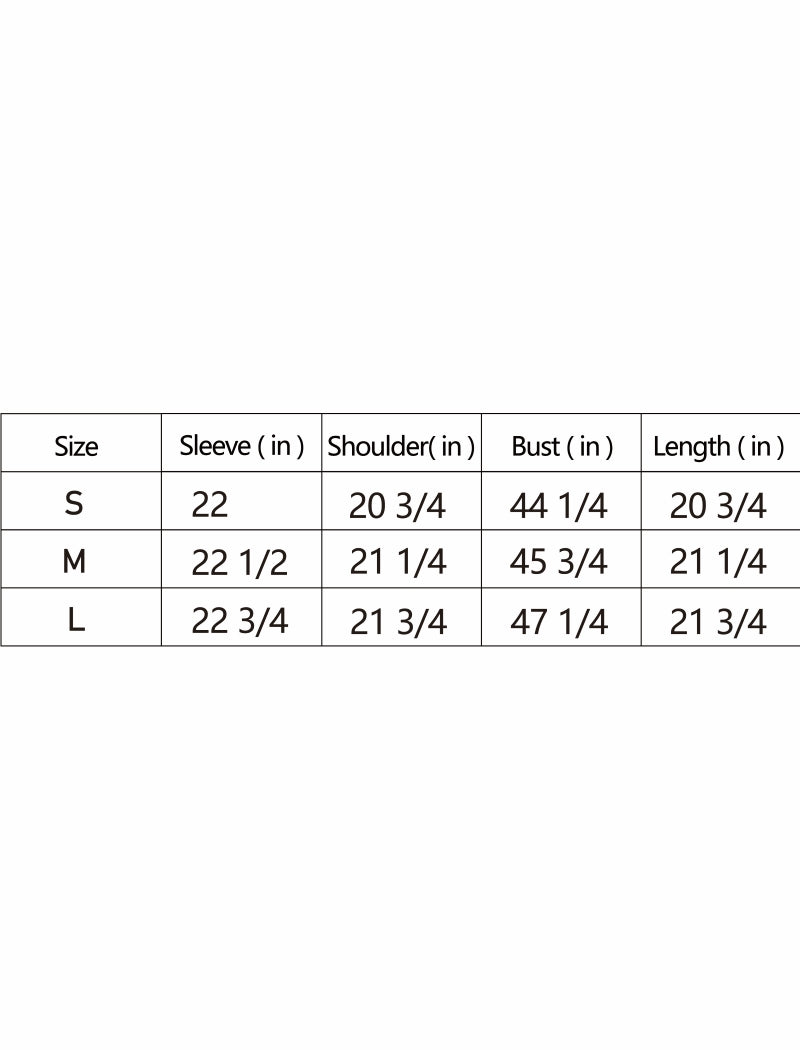Image resolution: width=800 pixels, height=1050 pixels.
Task: Select the Bust (in) header cell
Action: (x=561, y=446)
